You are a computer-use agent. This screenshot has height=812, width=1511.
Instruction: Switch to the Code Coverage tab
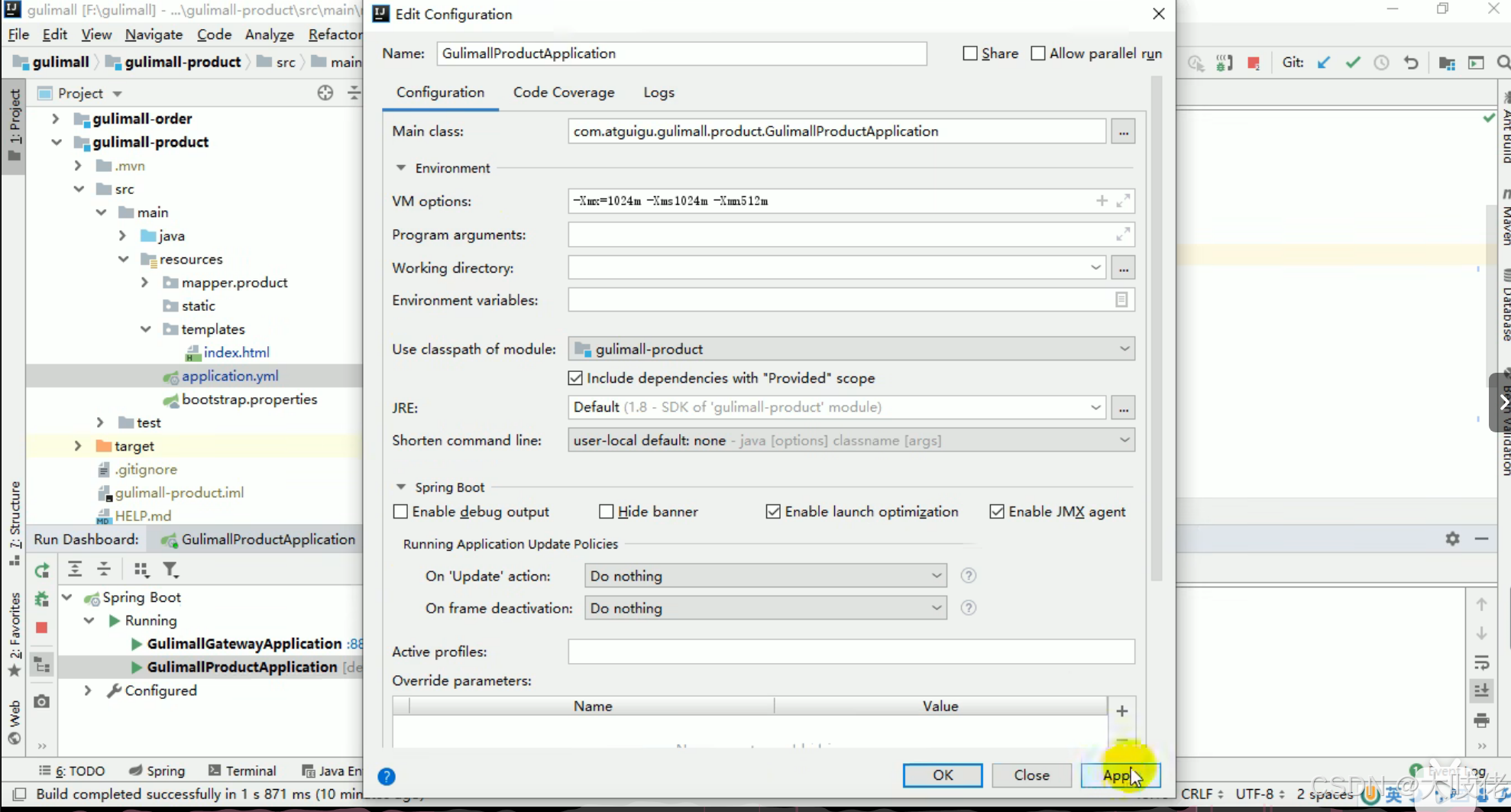564,92
